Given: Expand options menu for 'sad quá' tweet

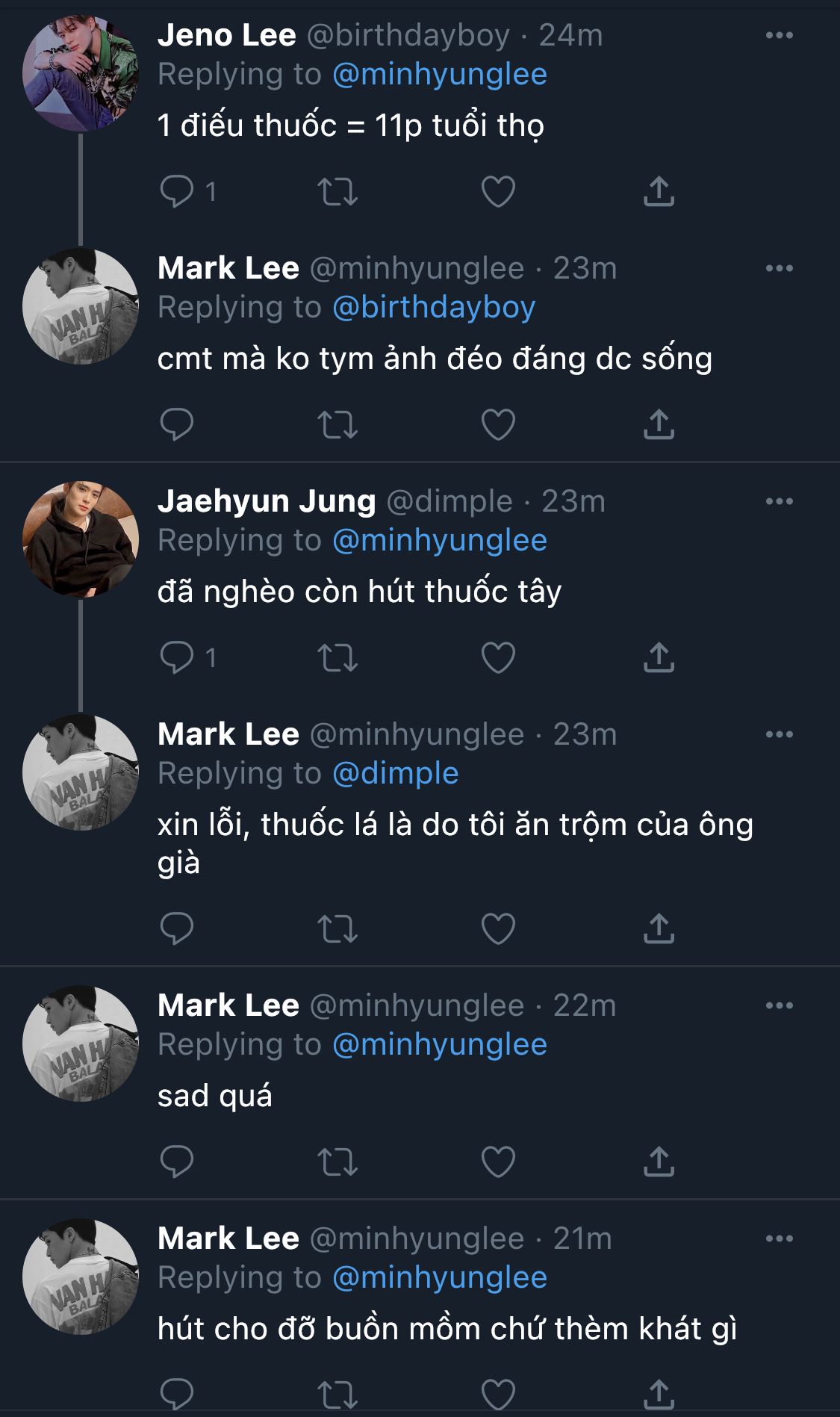Looking at the screenshot, I should click(x=779, y=1005).
